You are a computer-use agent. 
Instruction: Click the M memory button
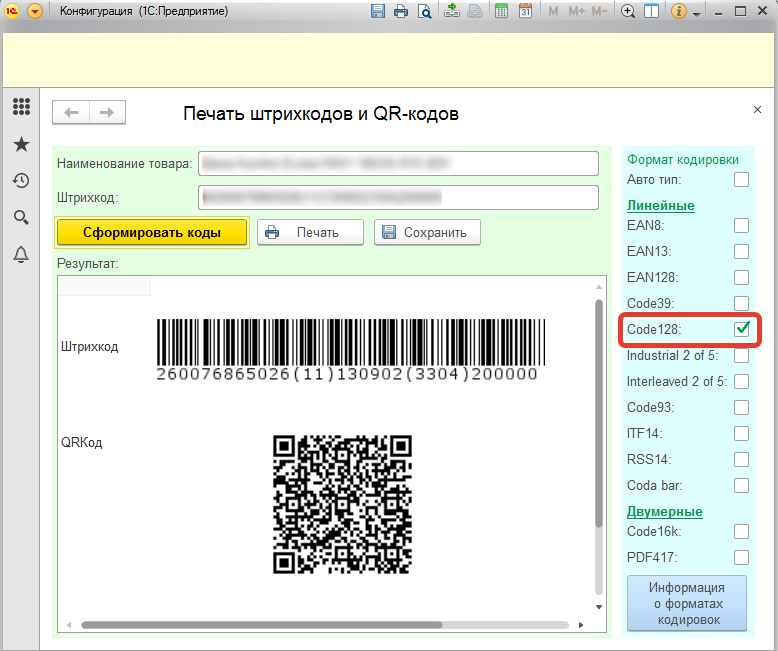(x=553, y=11)
